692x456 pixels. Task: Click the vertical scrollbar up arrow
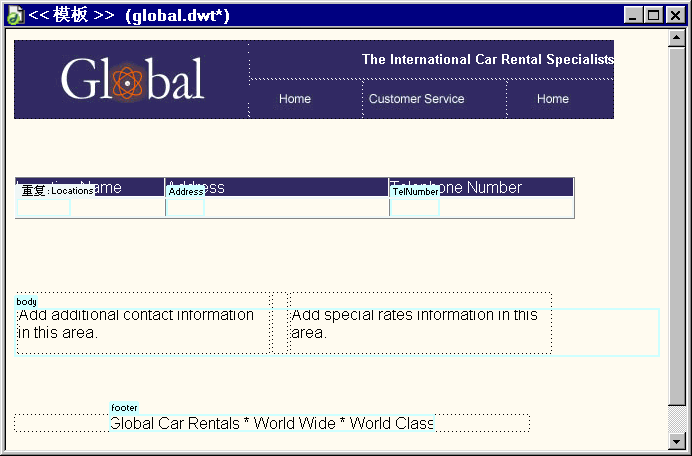click(676, 38)
